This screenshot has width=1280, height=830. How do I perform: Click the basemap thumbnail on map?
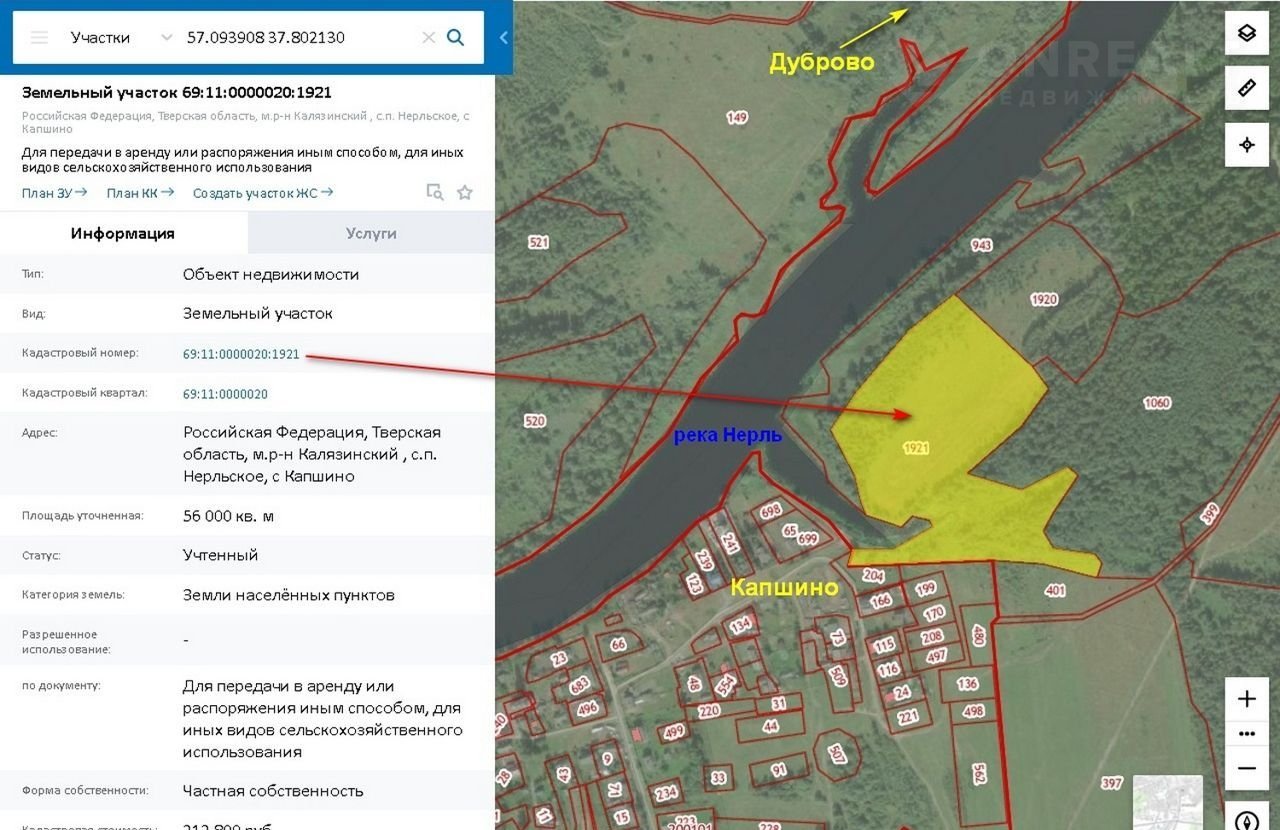point(1167,802)
